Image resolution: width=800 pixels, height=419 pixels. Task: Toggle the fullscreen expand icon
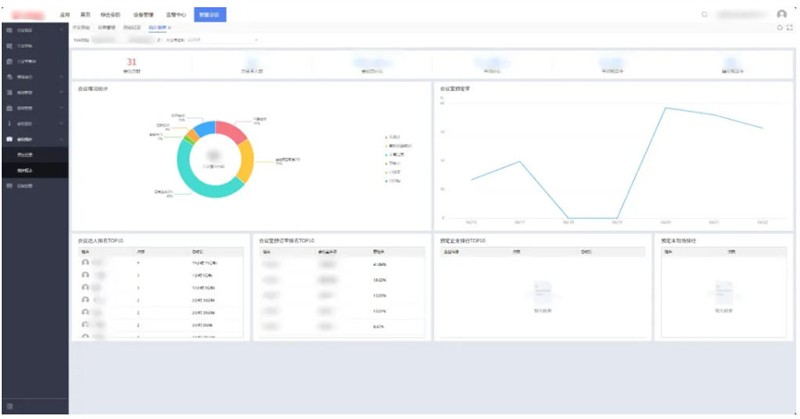[790, 28]
